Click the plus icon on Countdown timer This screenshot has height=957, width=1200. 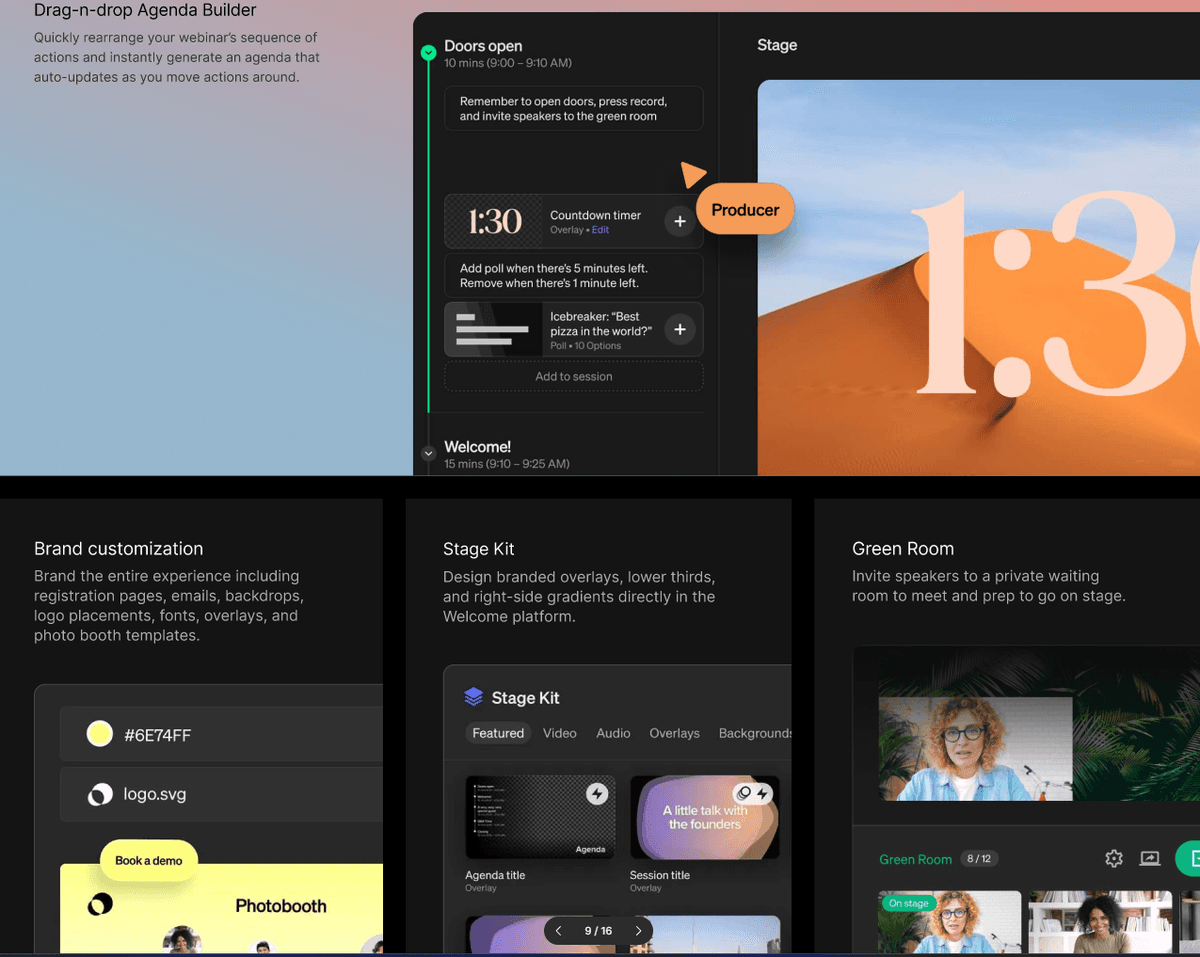[679, 222]
